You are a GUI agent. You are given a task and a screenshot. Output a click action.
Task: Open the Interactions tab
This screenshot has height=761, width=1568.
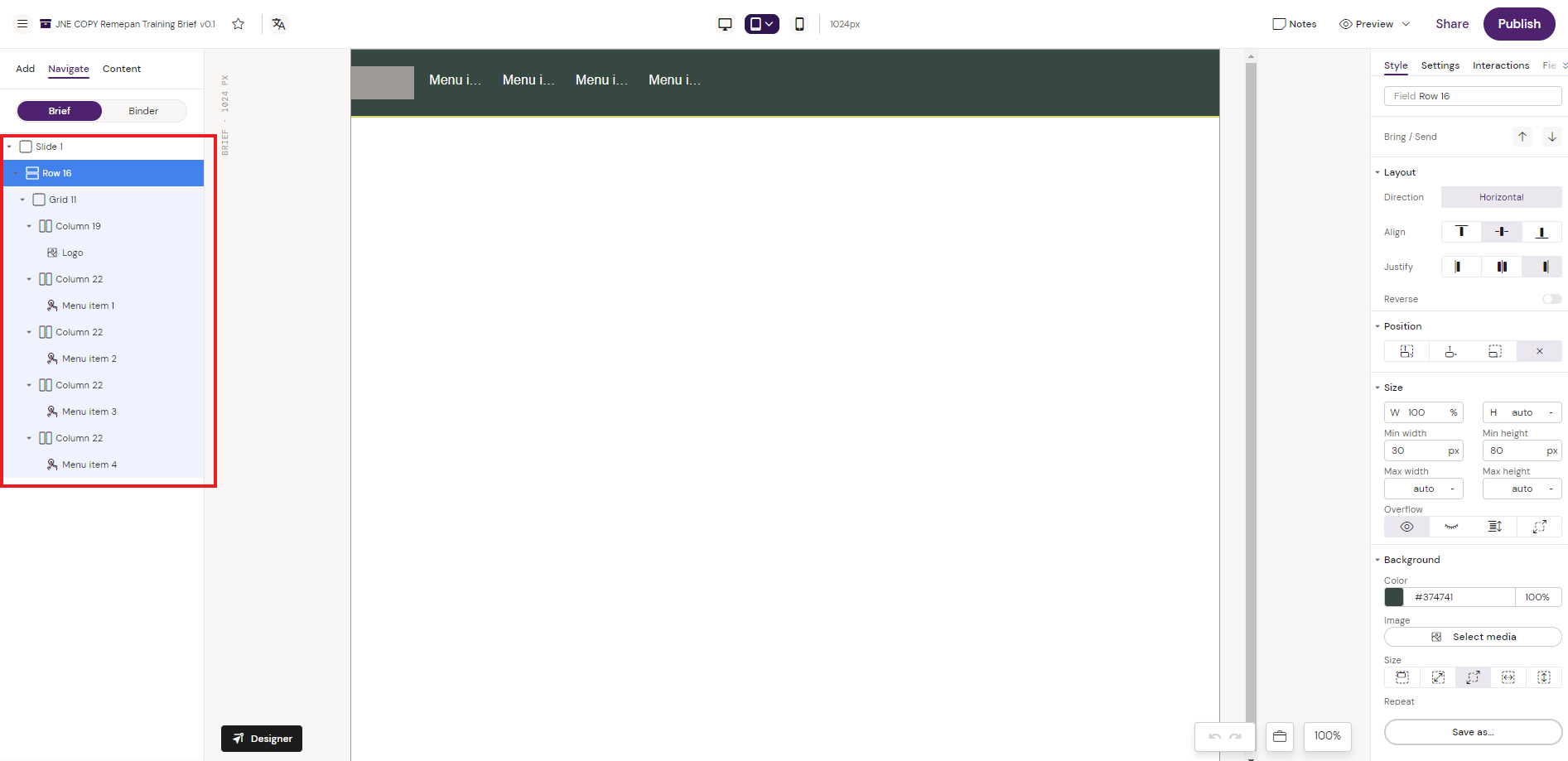[1500, 65]
